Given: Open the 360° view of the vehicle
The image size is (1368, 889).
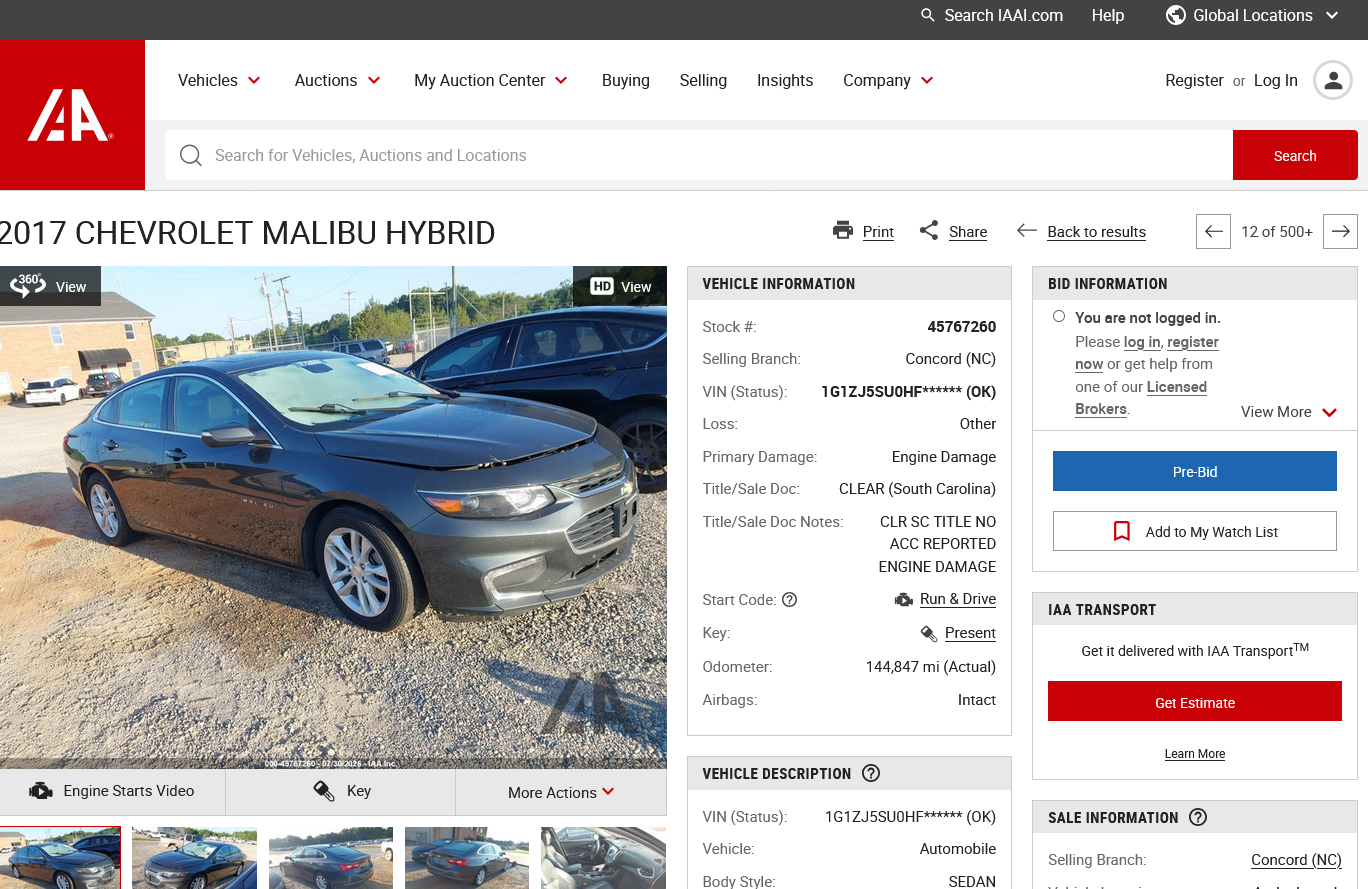Looking at the screenshot, I should 50,286.
